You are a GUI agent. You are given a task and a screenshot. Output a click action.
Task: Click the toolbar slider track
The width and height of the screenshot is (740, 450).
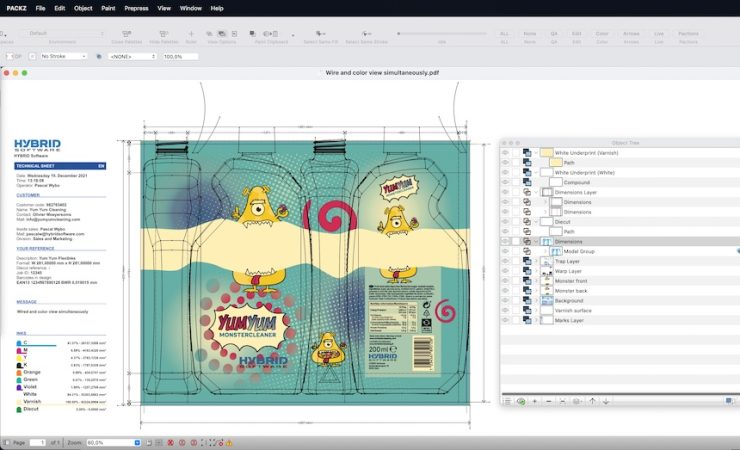pyautogui.click(x=442, y=33)
